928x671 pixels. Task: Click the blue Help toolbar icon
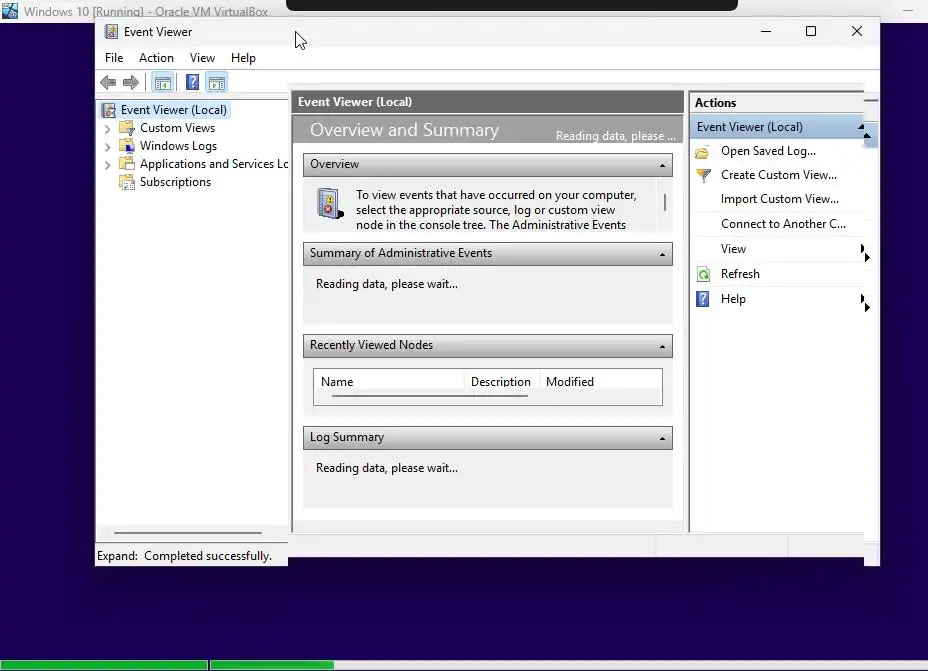coord(192,82)
